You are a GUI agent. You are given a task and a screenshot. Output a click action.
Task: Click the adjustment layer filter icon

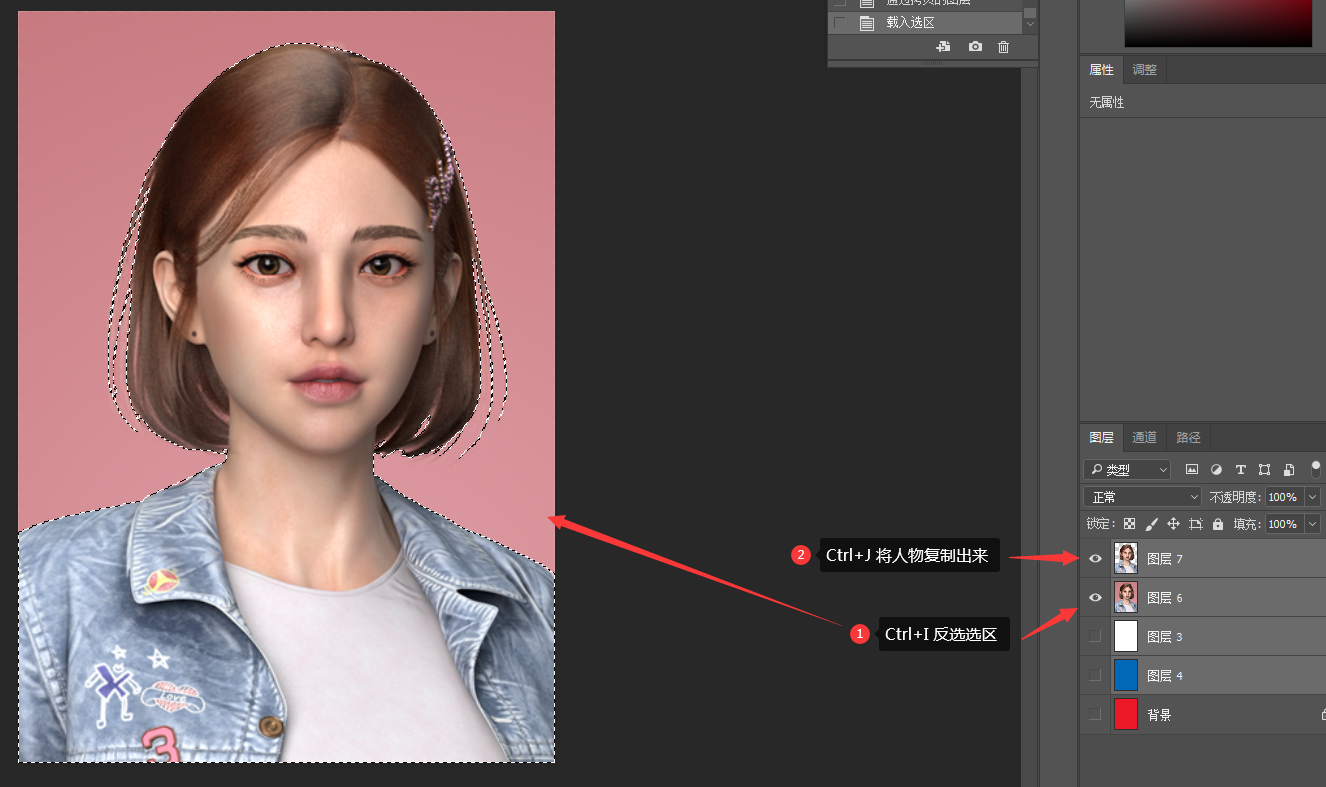point(1216,469)
